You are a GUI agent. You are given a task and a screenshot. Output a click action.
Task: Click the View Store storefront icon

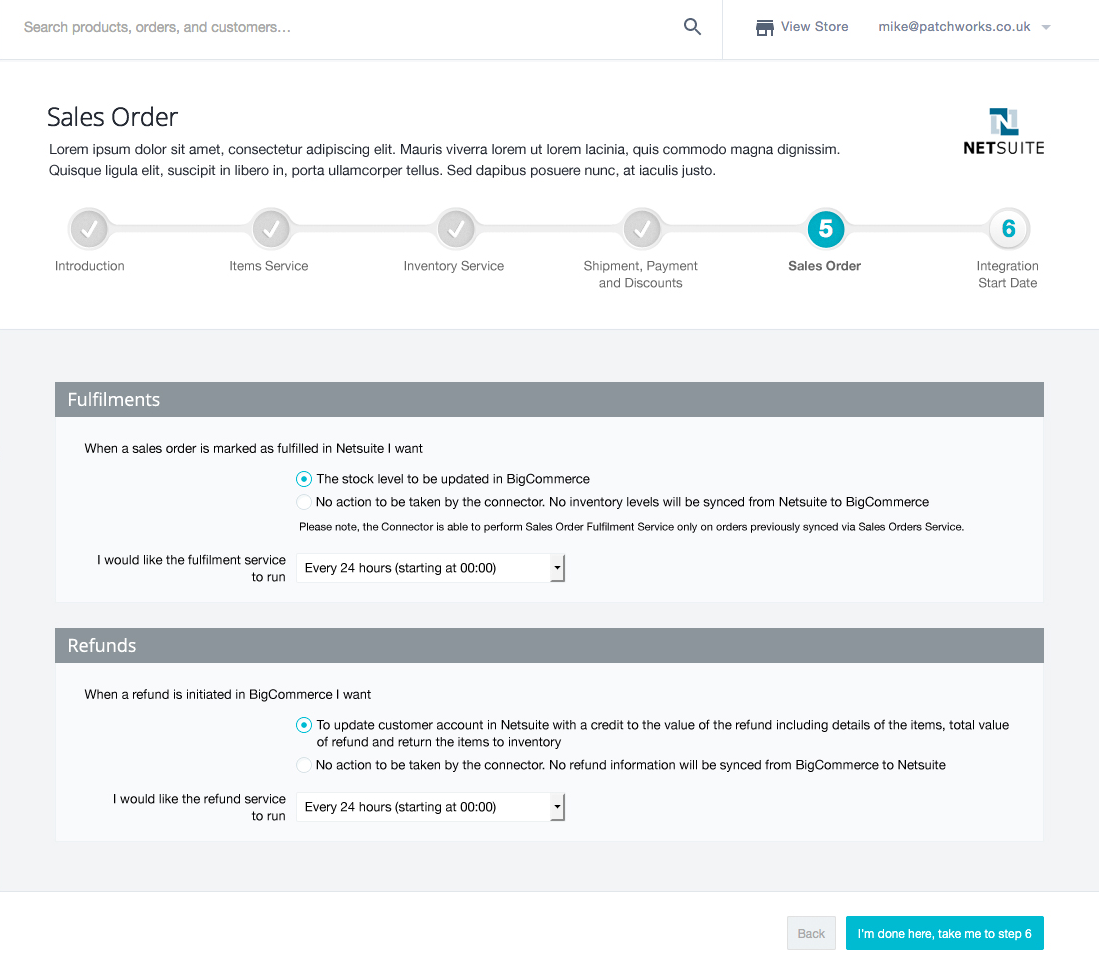tap(764, 27)
